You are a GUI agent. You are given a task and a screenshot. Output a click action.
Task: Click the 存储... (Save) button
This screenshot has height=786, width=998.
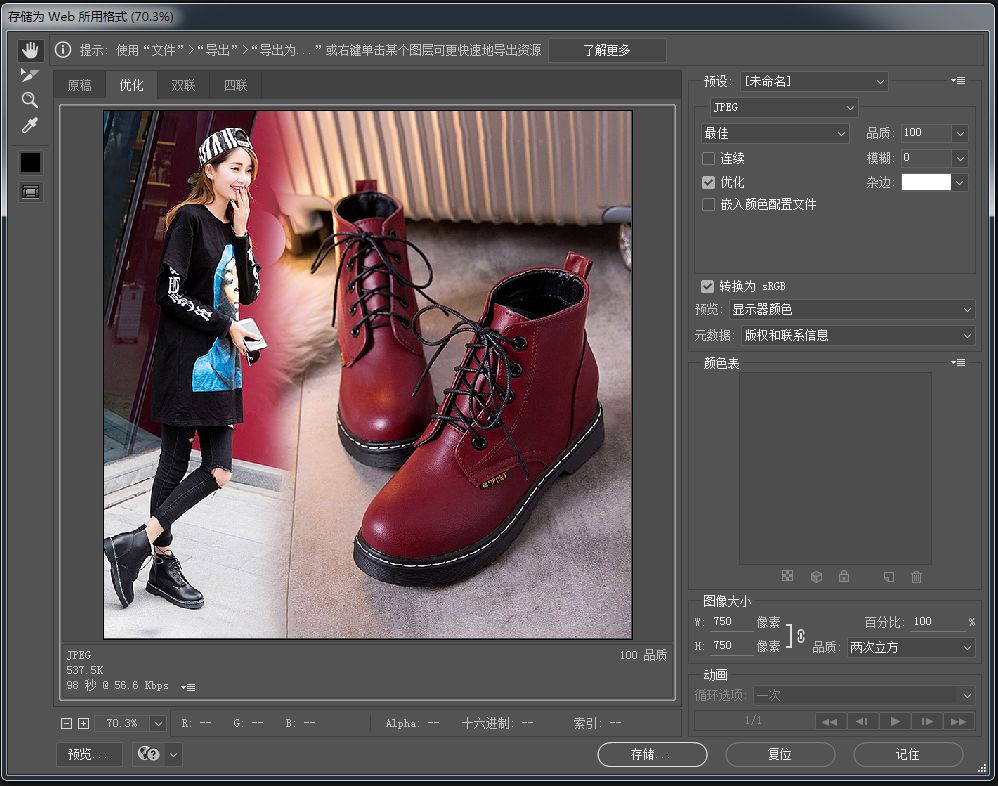(x=652, y=754)
